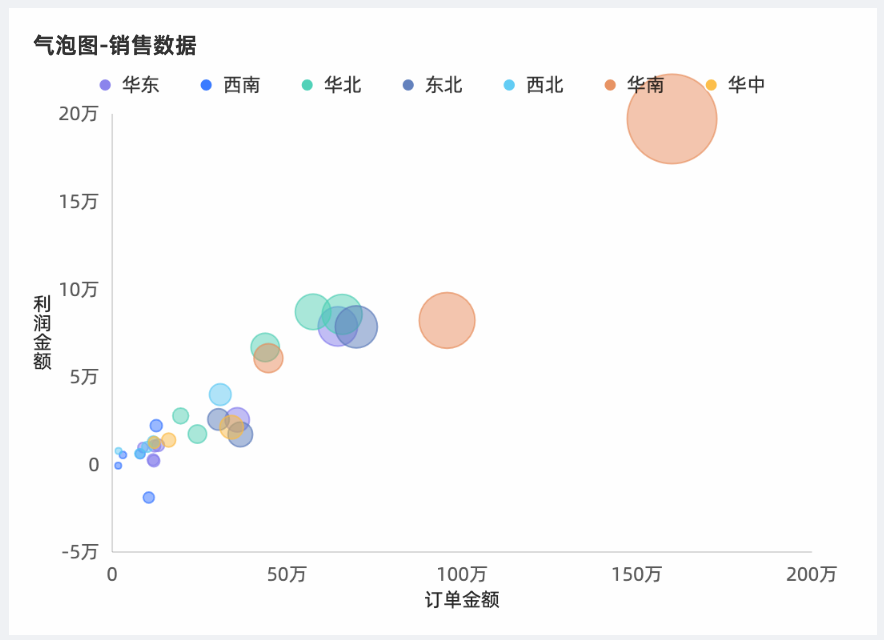Click the 东北 legend color dot

tap(408, 85)
